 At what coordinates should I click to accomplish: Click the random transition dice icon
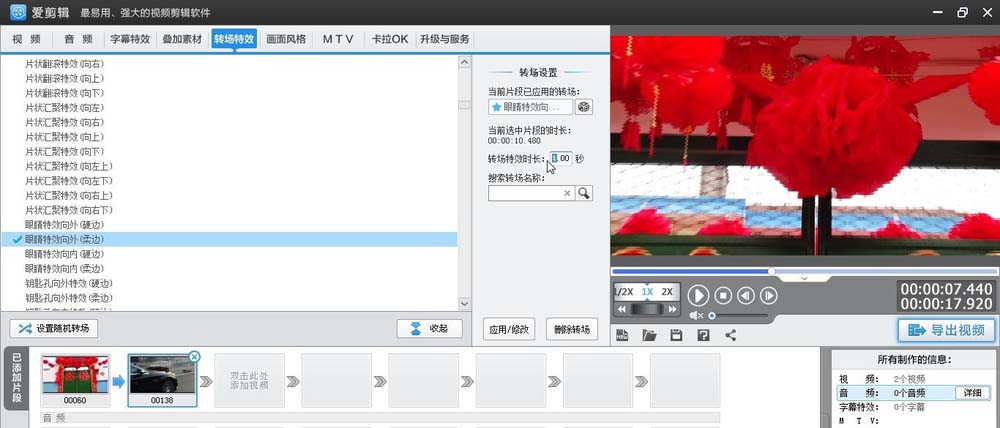tap(585, 107)
